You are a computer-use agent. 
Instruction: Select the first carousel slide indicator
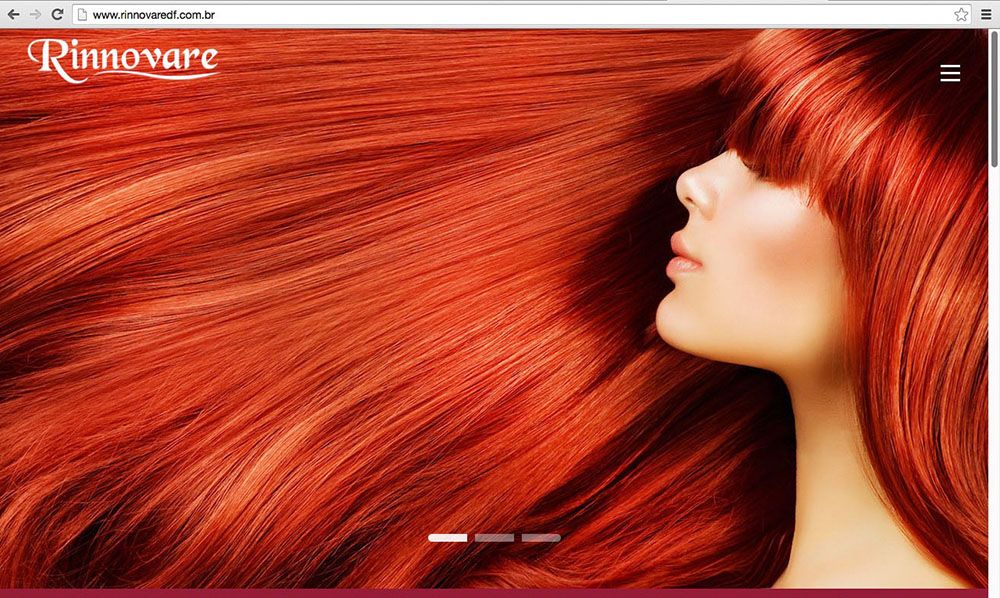(447, 538)
